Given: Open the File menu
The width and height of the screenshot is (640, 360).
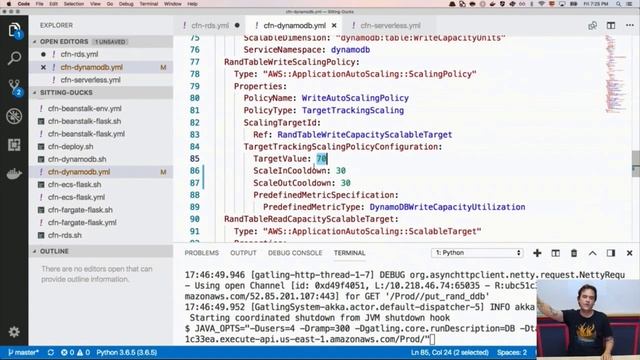Looking at the screenshot, I should (40, 4).
